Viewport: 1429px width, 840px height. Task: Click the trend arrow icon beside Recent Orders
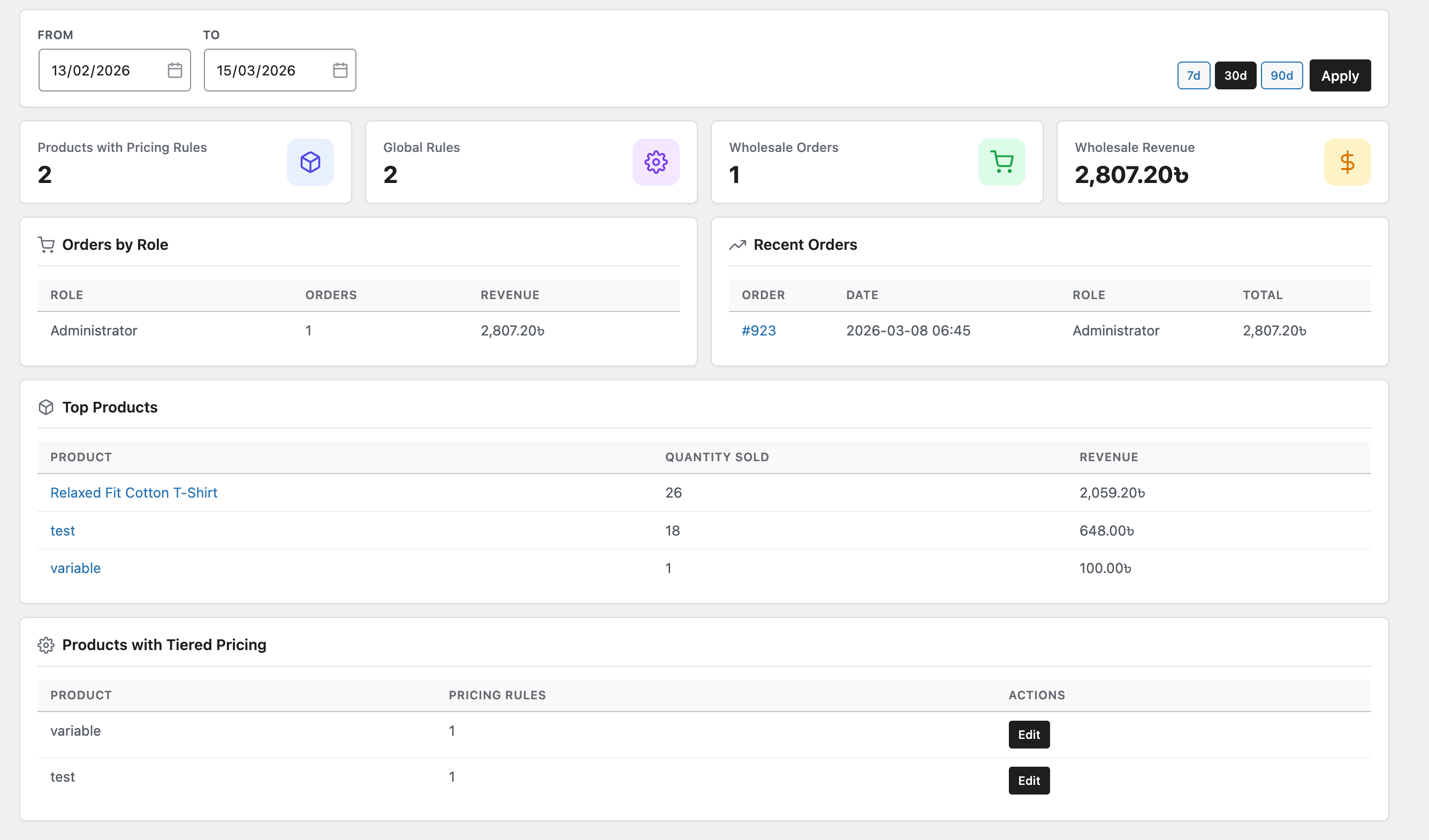tap(738, 245)
